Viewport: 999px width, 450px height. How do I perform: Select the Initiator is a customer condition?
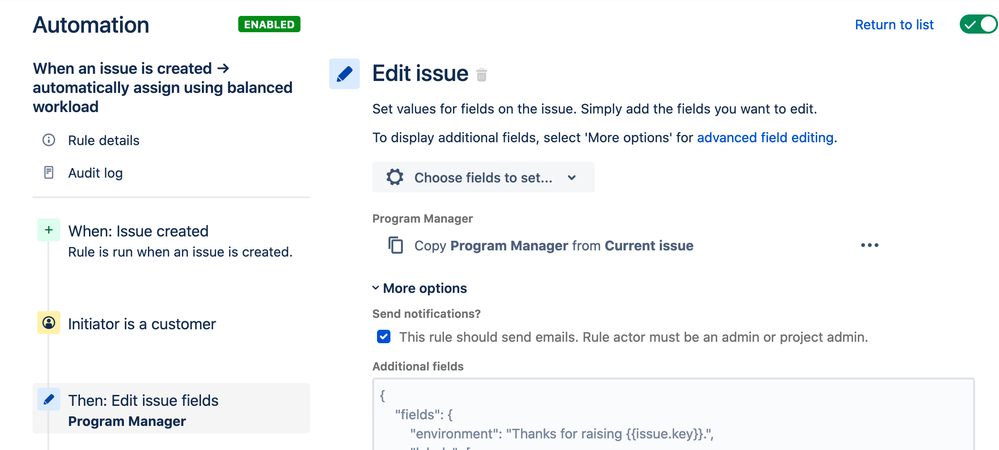pos(142,324)
